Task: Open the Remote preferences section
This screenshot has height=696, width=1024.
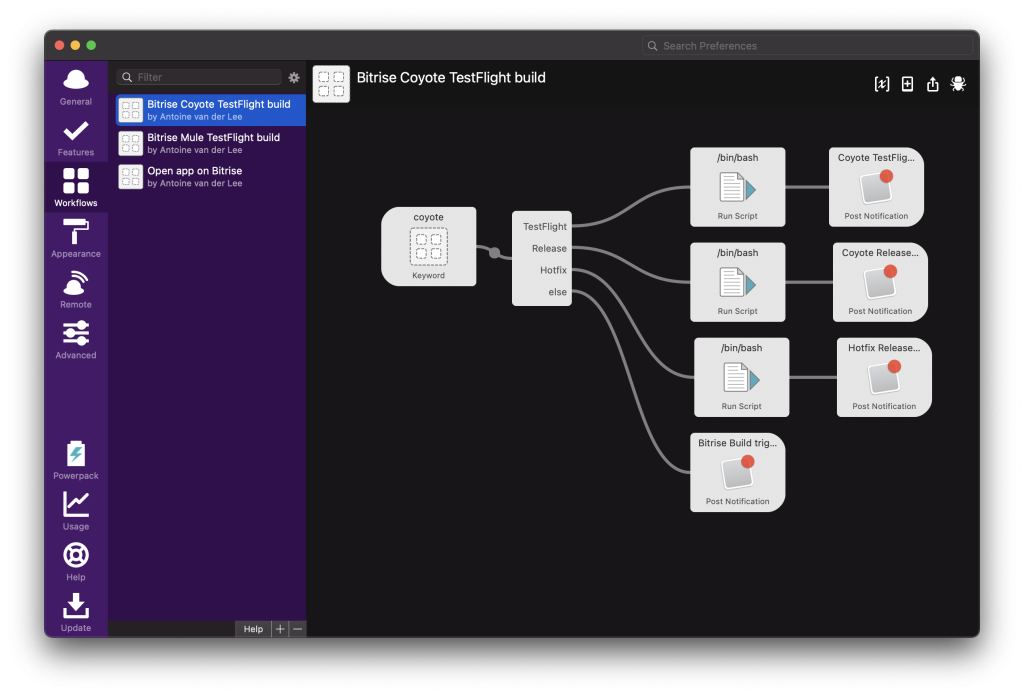Action: [75, 289]
